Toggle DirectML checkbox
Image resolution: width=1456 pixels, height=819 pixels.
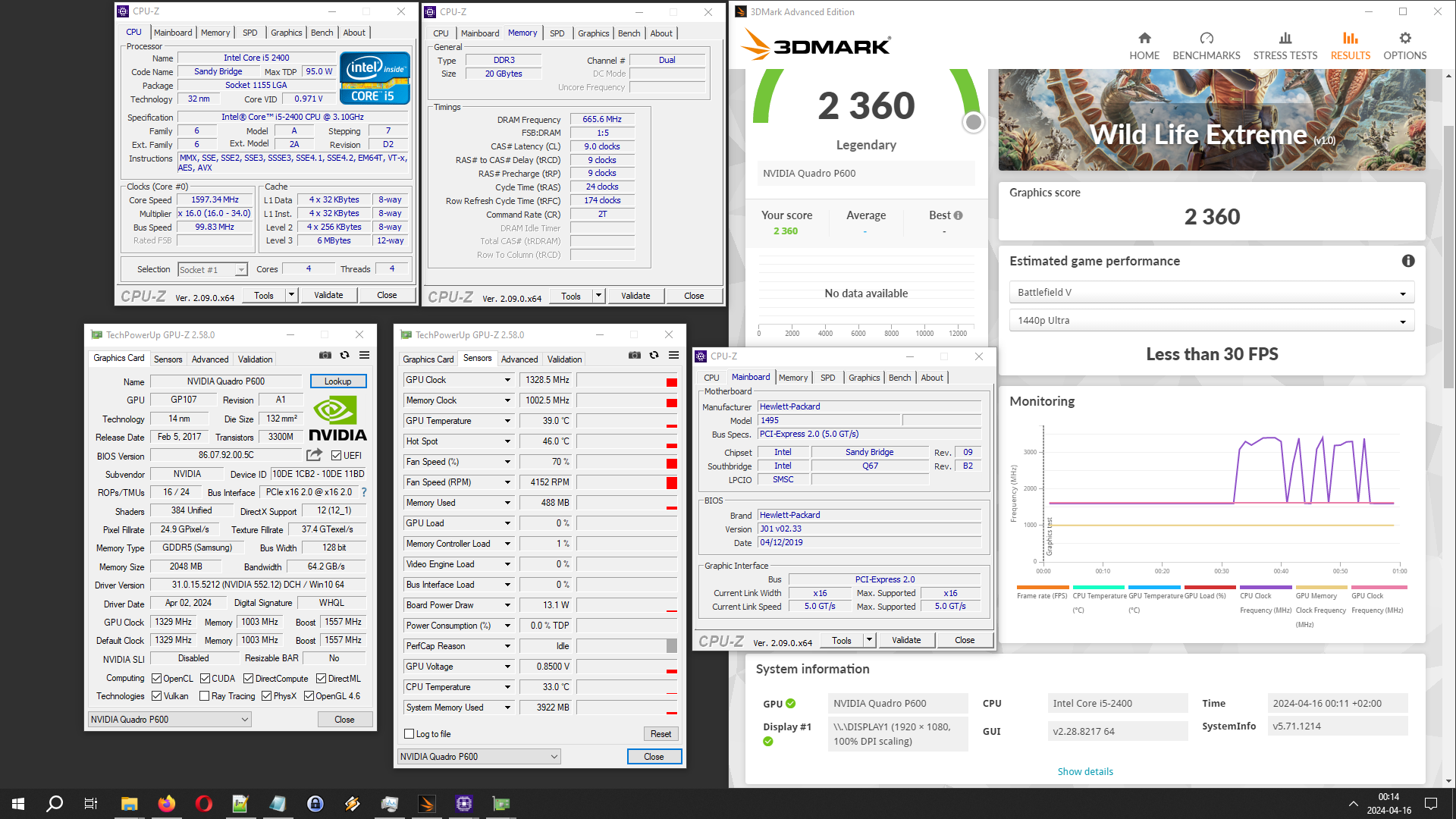tap(322, 679)
